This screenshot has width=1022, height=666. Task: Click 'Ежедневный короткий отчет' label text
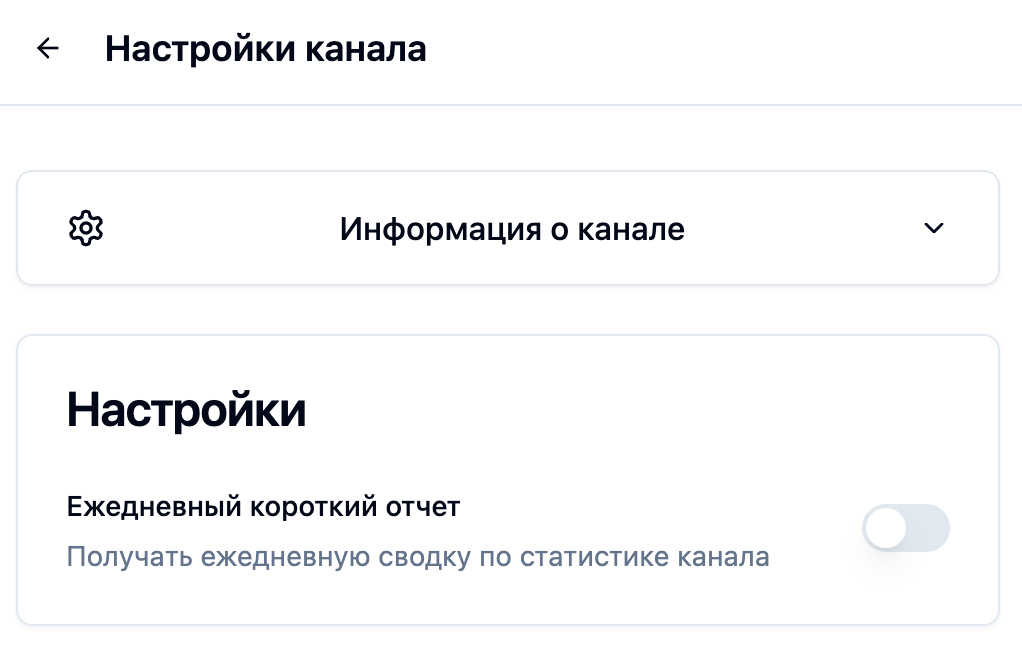(x=262, y=507)
